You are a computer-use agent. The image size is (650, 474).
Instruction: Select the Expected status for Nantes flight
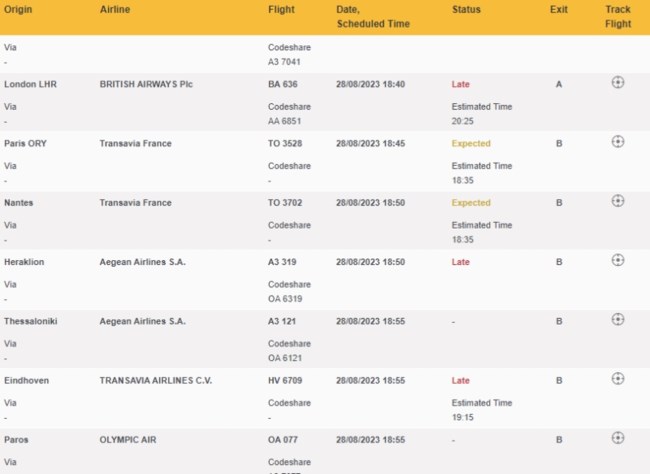(x=471, y=203)
